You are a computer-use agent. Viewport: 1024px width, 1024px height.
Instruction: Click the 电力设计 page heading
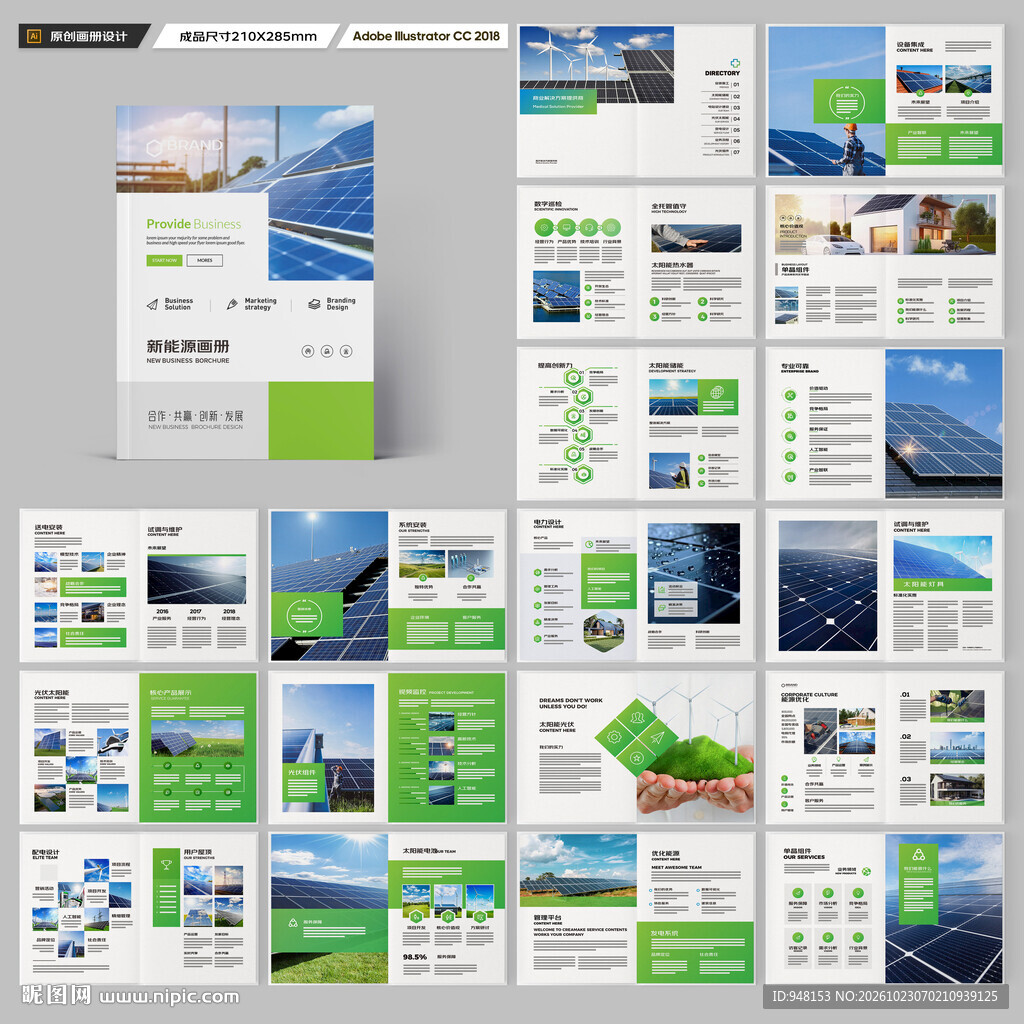[x=547, y=522]
